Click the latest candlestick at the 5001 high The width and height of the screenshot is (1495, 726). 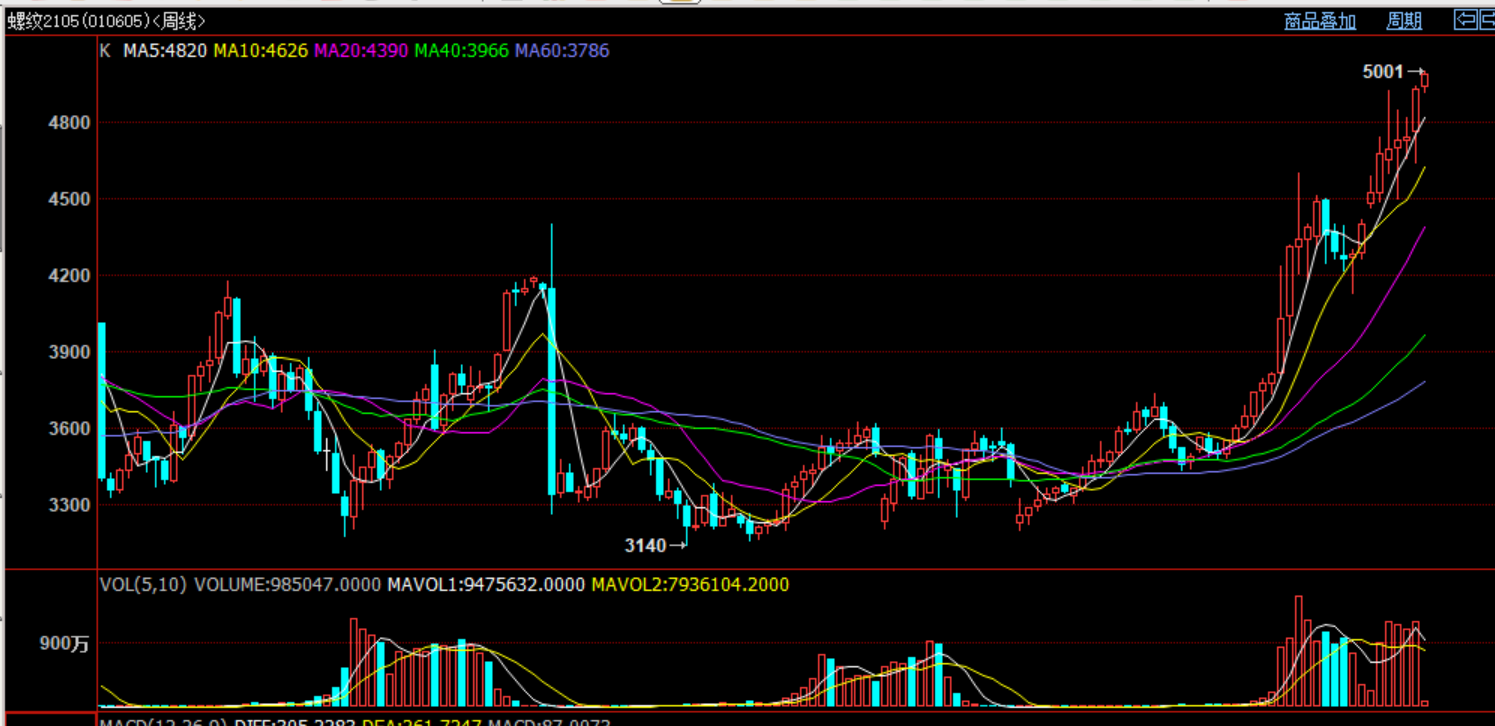tap(1425, 80)
